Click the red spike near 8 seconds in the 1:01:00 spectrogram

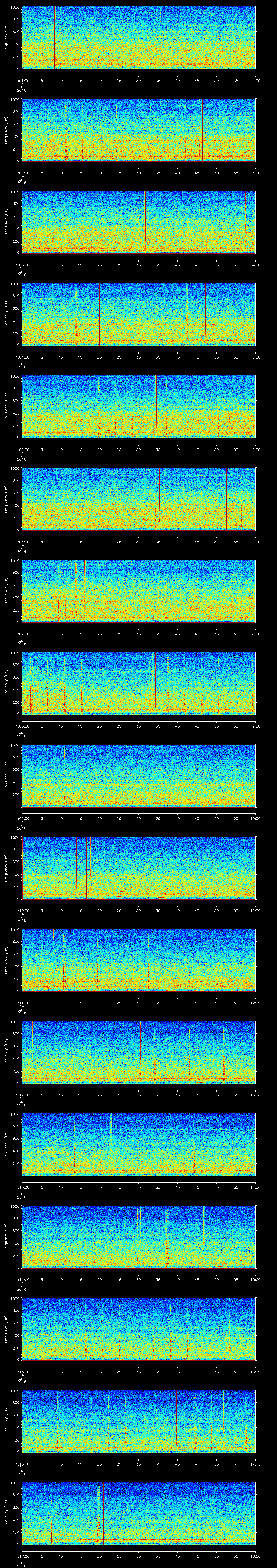pyautogui.click(x=55, y=36)
